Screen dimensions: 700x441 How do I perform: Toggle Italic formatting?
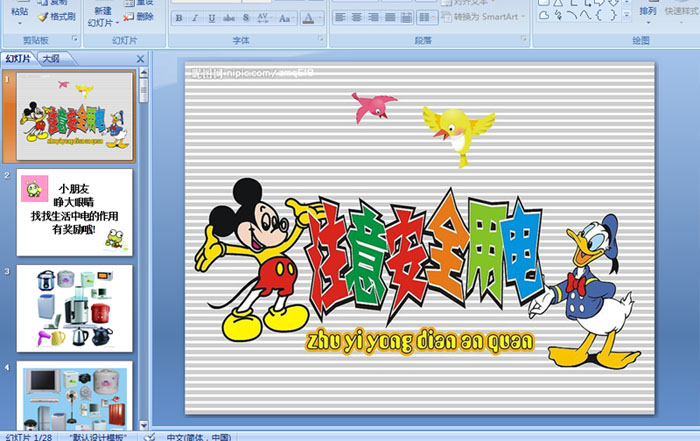coord(195,18)
